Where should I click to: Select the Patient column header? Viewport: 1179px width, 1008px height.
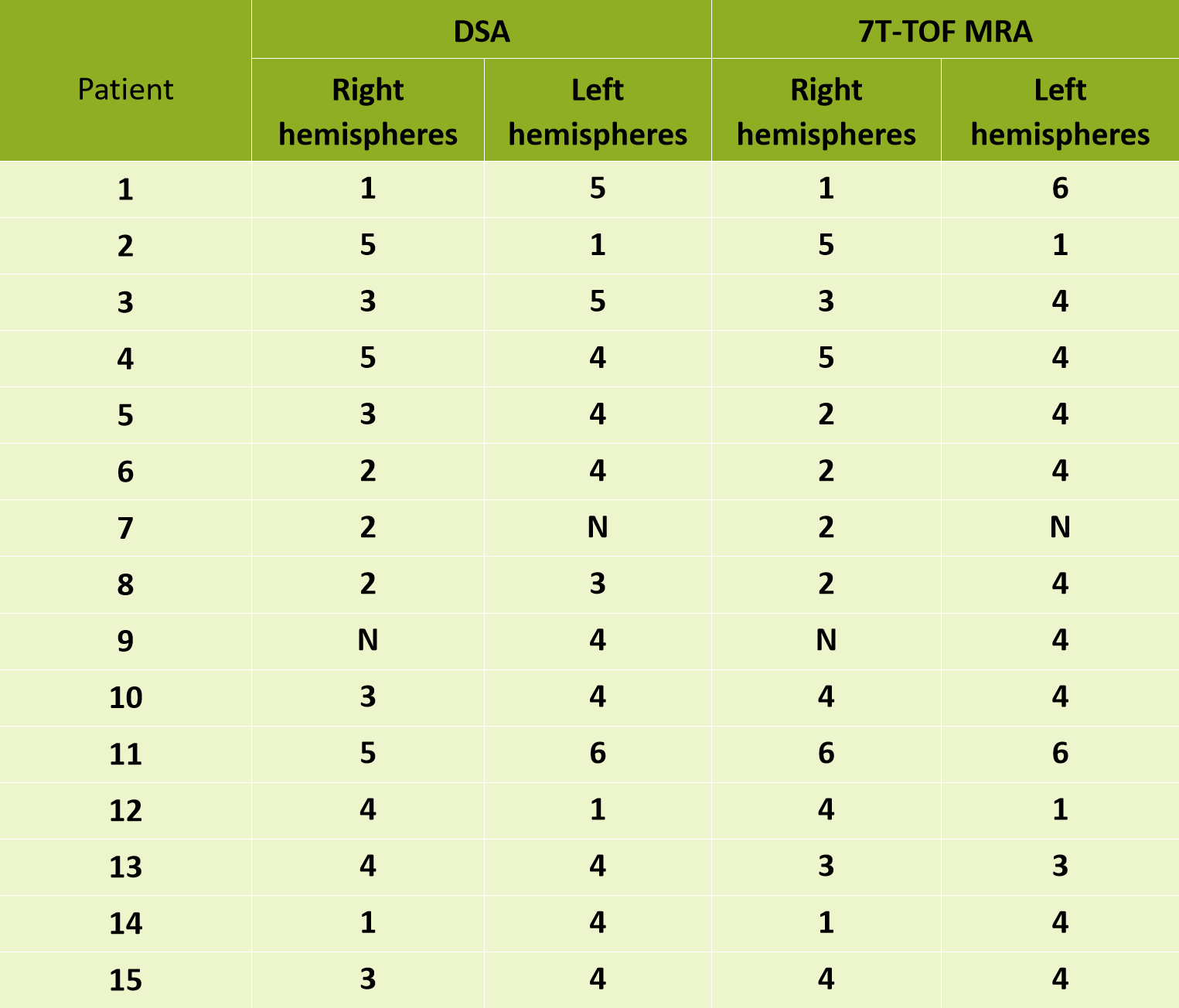click(125, 90)
